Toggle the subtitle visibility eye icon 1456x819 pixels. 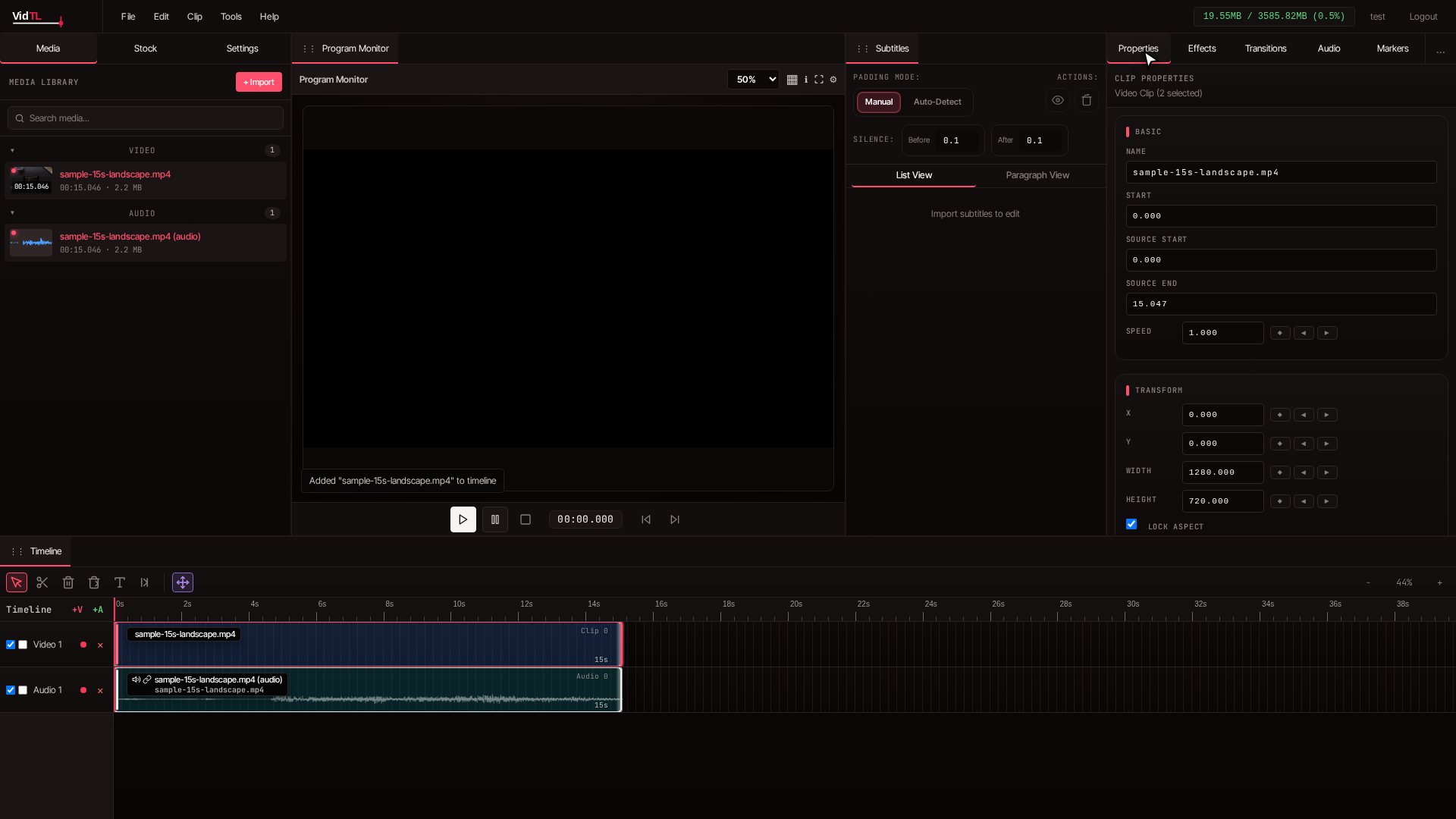1058,100
